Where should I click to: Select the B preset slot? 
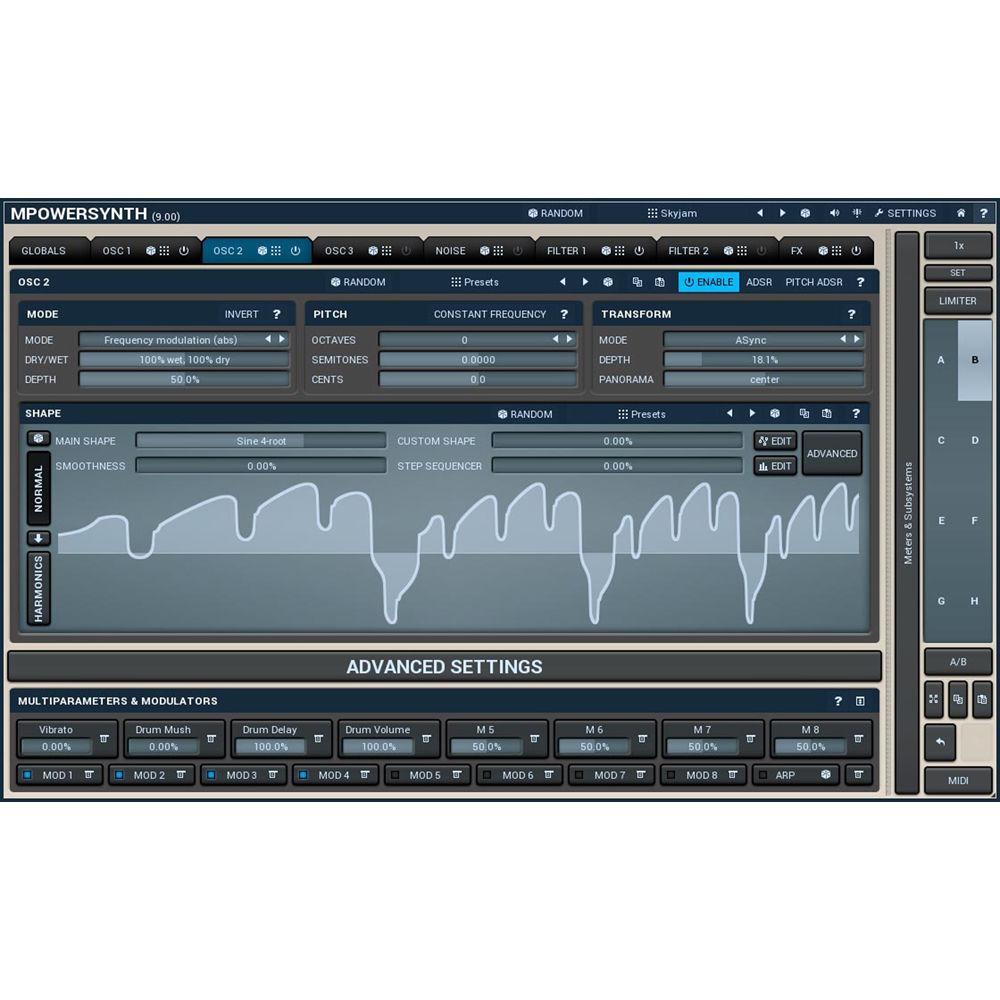point(974,359)
